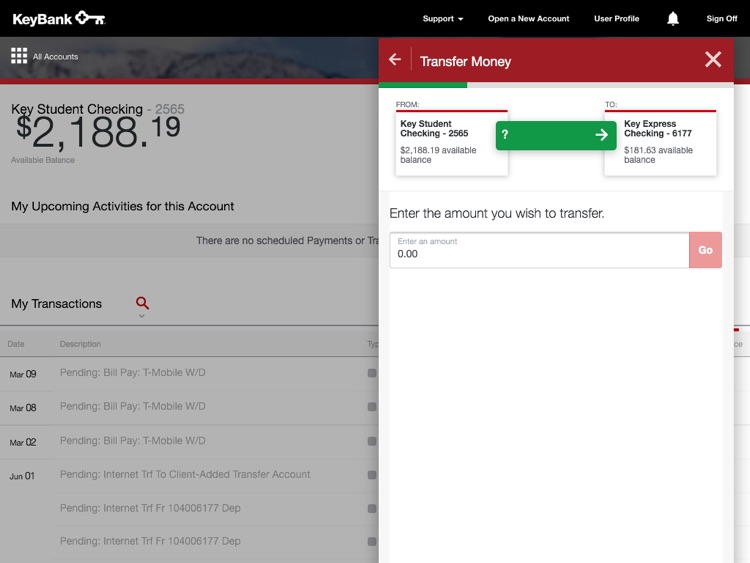Expand chevron below transactions search icon
Image resolution: width=750 pixels, height=563 pixels.
click(x=142, y=316)
